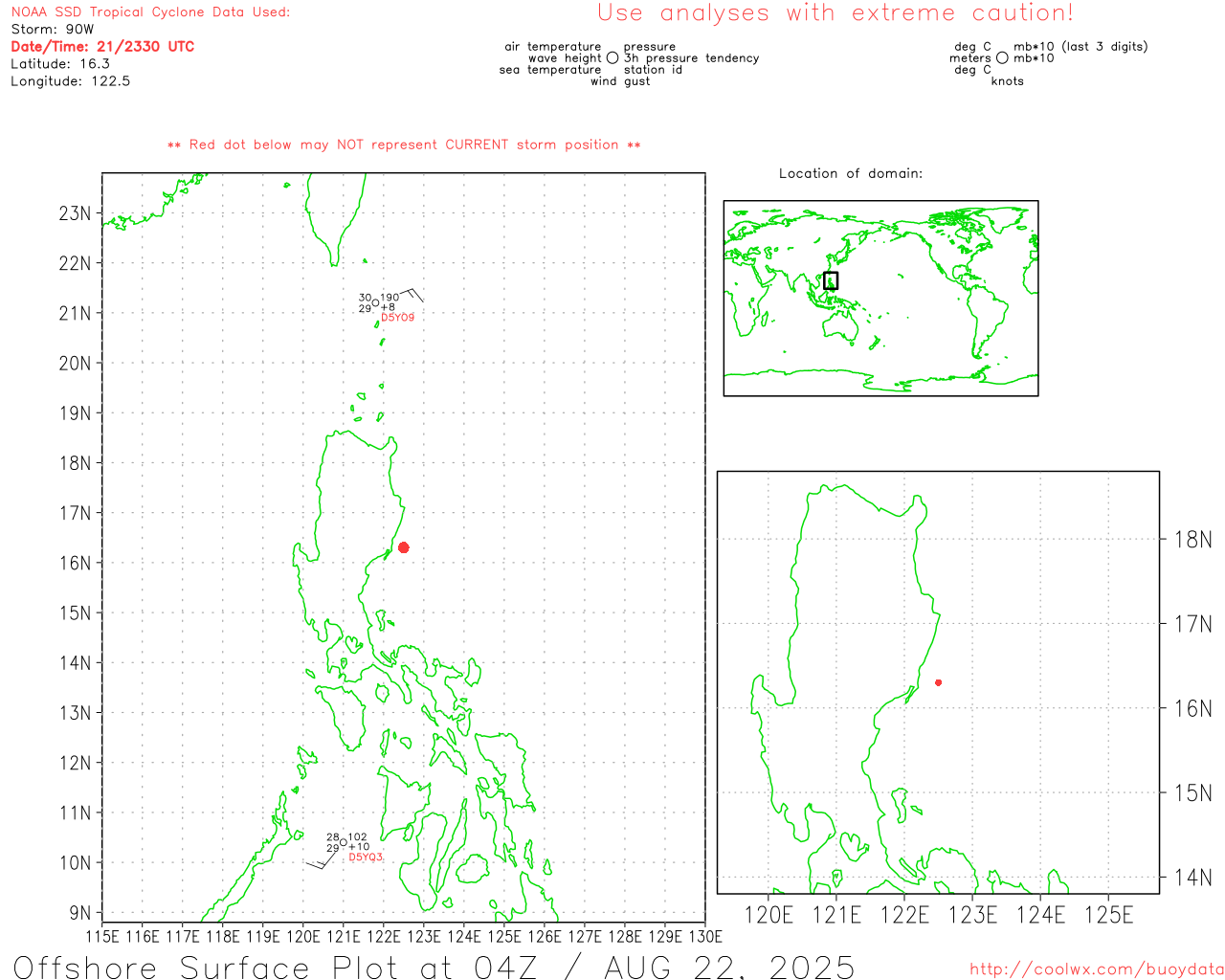Click the red storm position dot on main map
Screen dimensions: 1225x980
click(403, 547)
